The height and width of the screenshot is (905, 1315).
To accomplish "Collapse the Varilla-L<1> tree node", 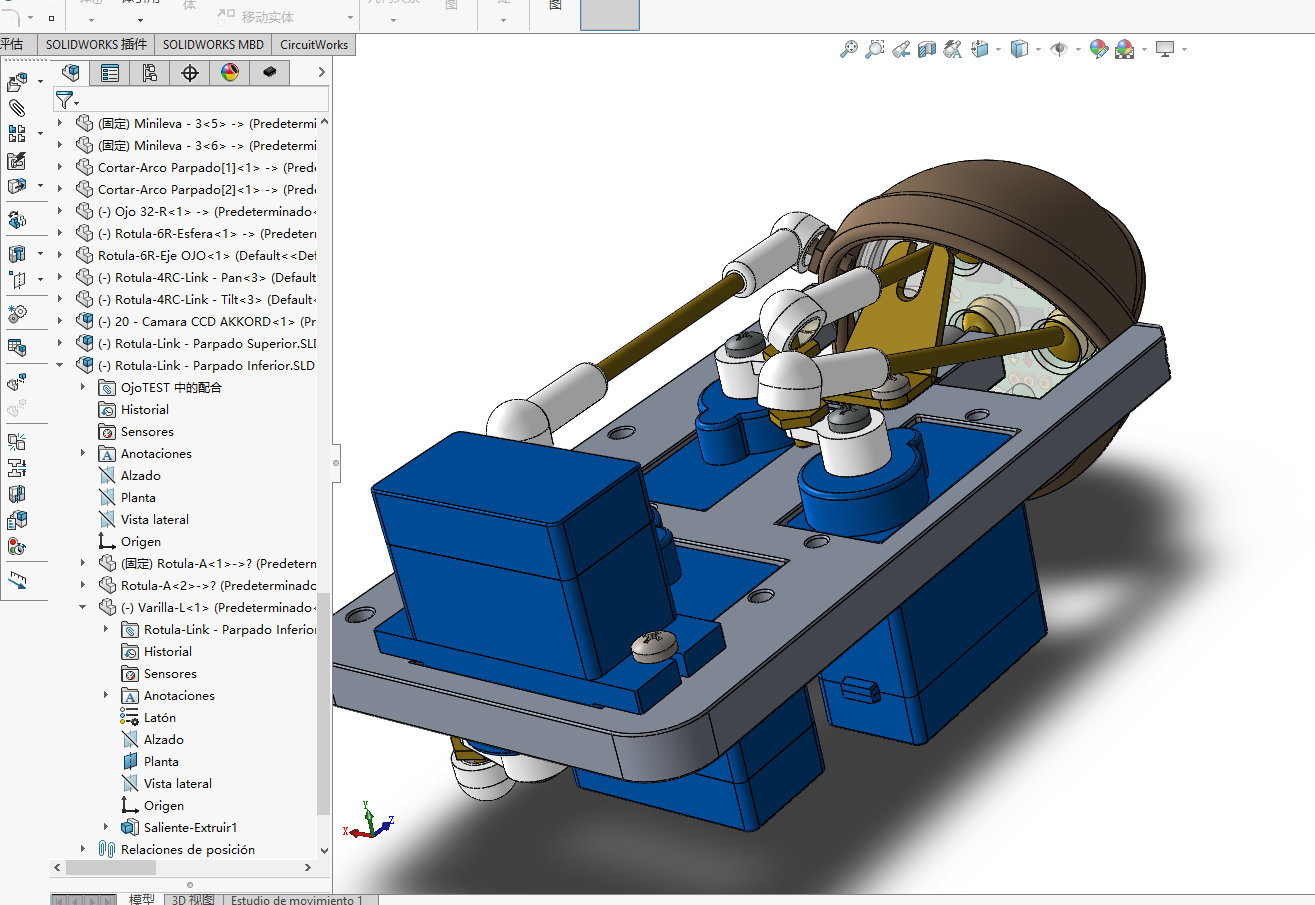I will point(83,607).
